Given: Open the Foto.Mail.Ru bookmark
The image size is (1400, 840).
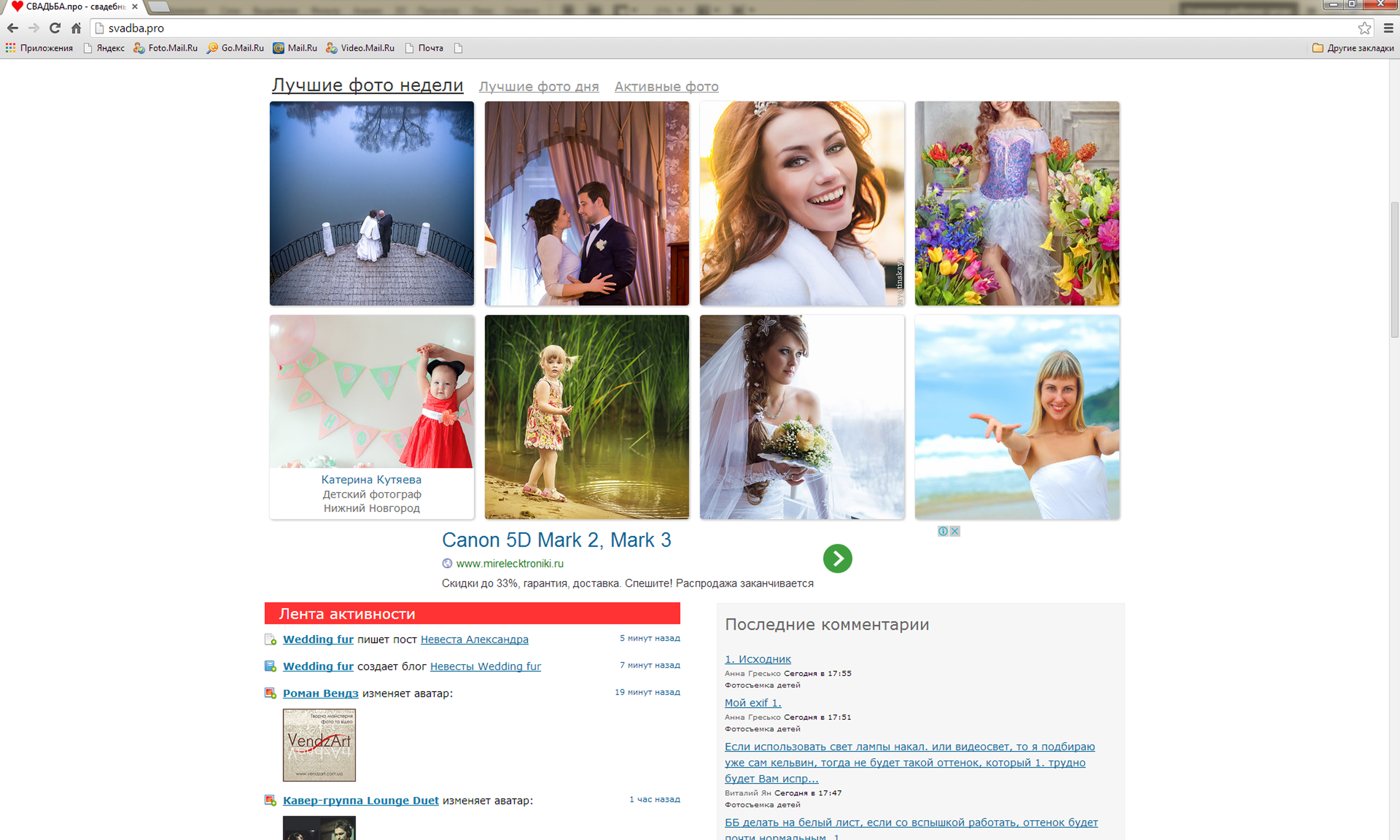Looking at the screenshot, I should [166, 48].
